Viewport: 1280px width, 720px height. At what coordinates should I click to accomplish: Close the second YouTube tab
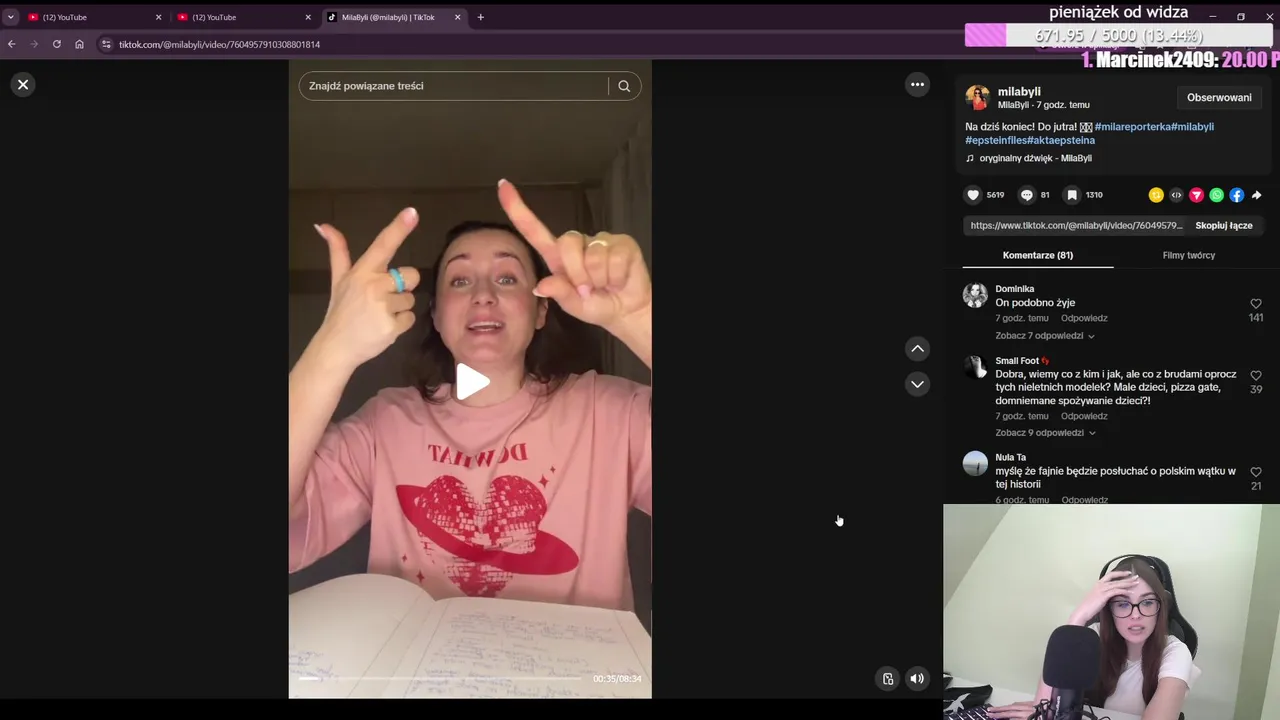click(x=308, y=17)
